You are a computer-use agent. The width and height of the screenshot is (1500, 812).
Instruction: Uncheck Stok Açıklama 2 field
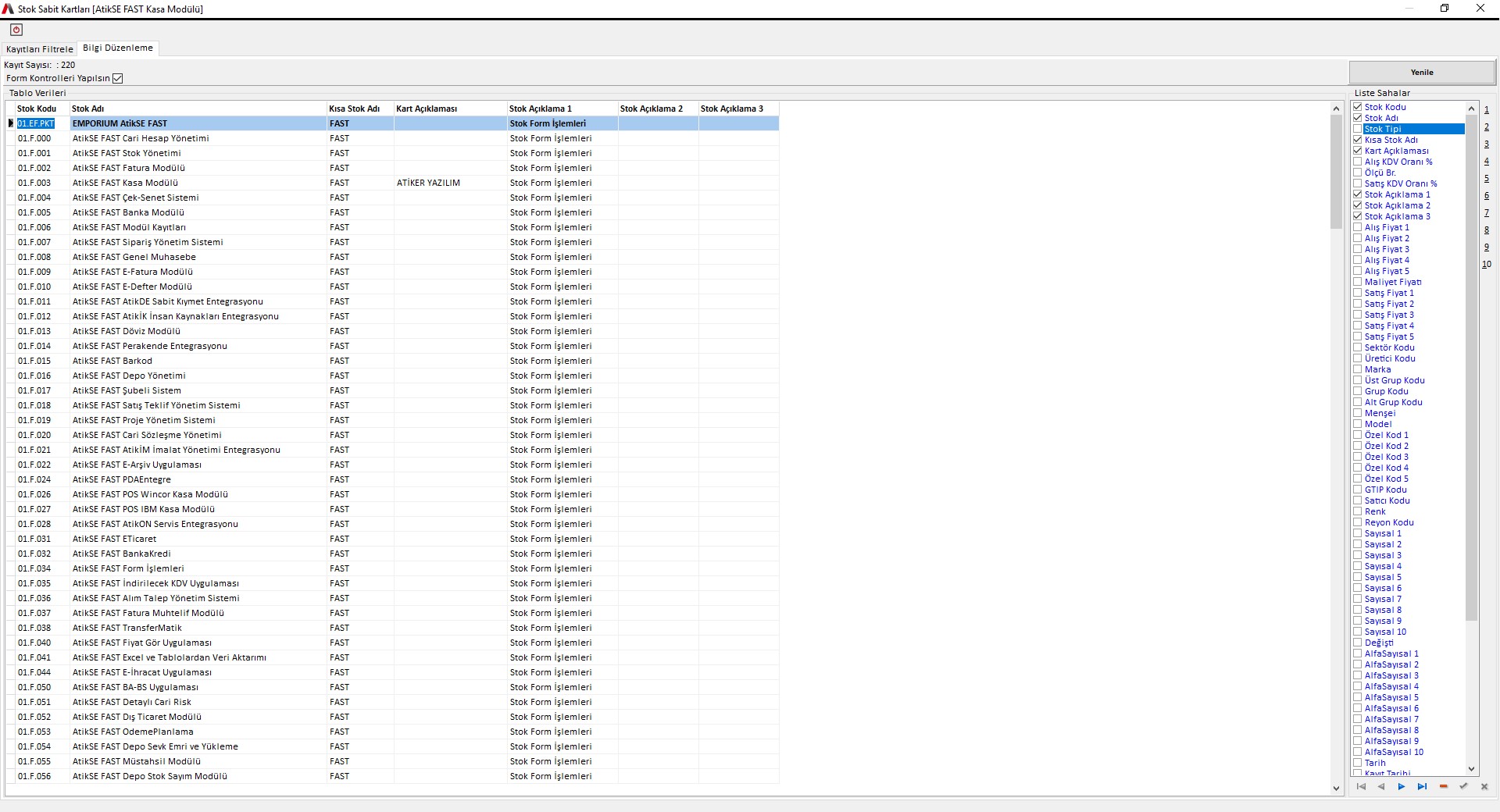[1358, 205]
